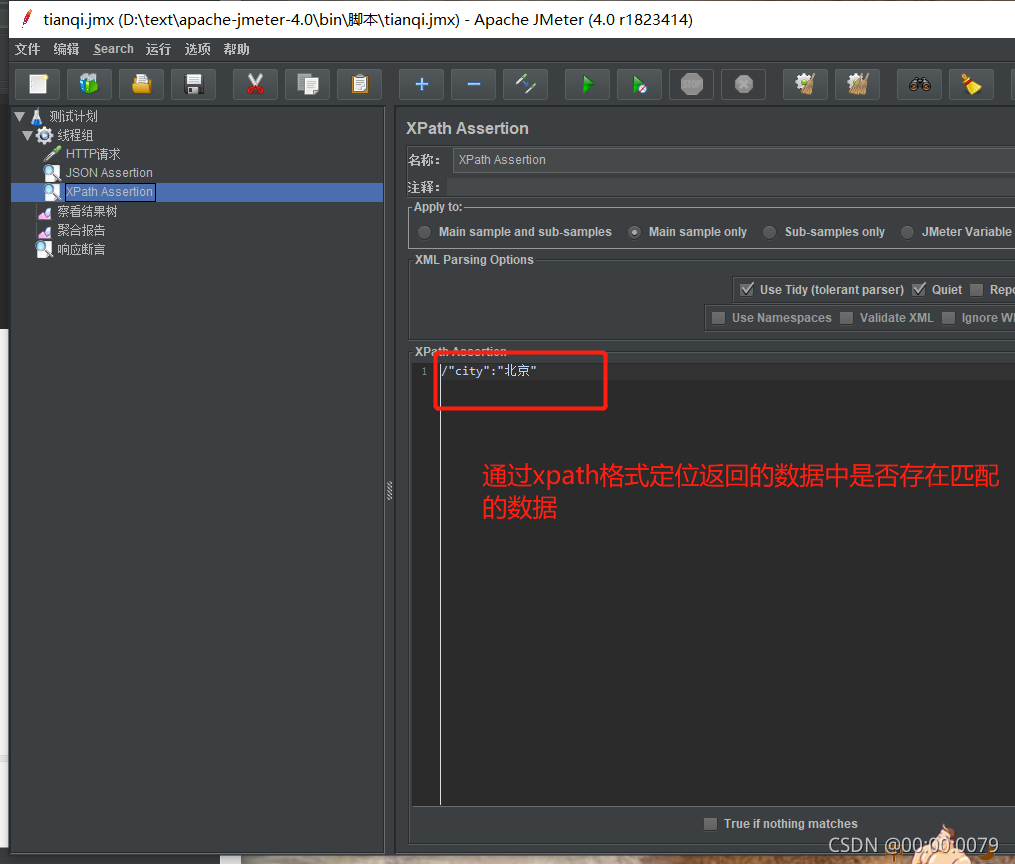Click the test plan flask icon

[x=37, y=116]
